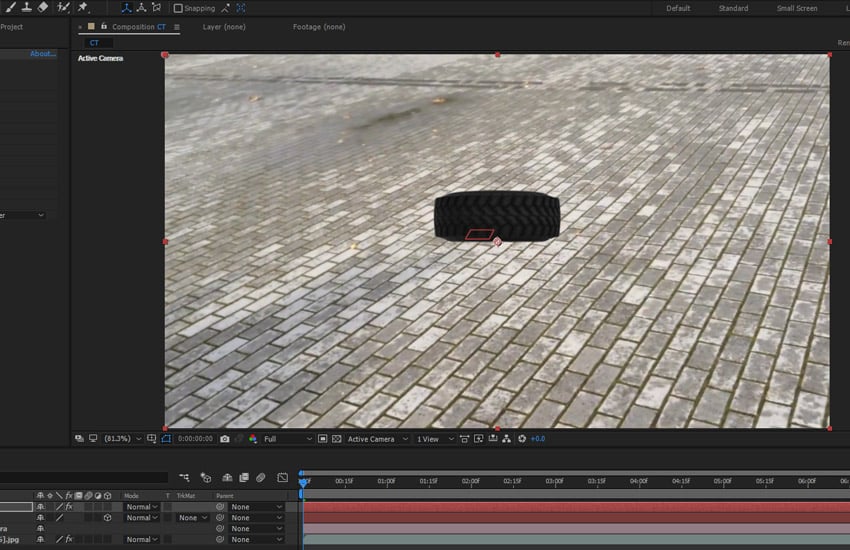
Task: Switch to the Small Screen workspace
Action: click(x=797, y=8)
